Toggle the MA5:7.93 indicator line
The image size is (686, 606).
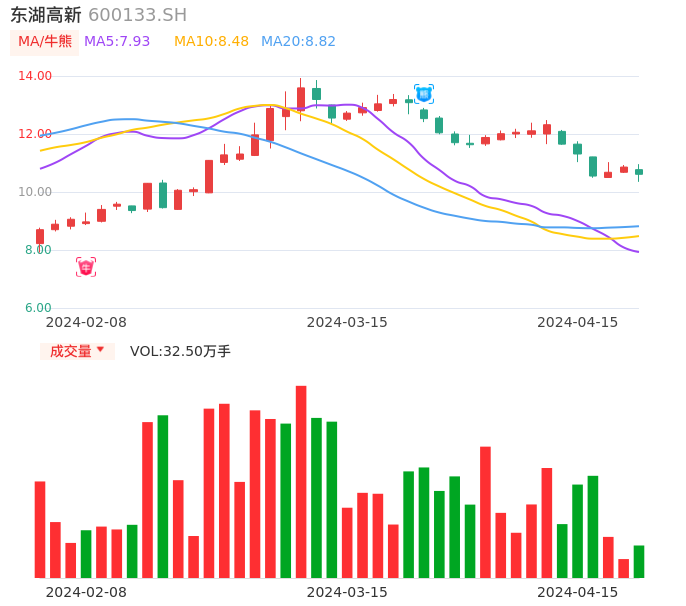point(117,42)
